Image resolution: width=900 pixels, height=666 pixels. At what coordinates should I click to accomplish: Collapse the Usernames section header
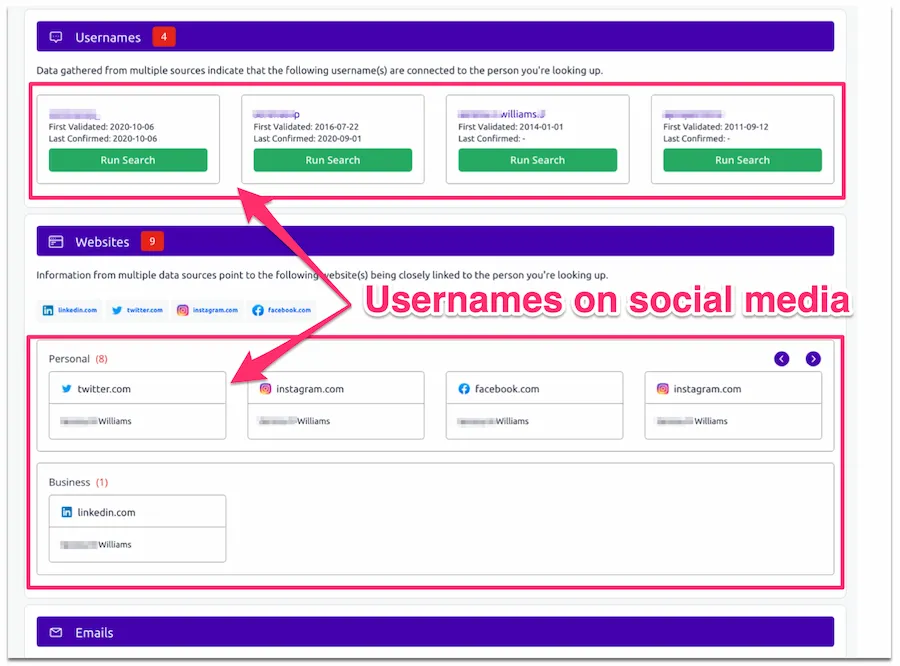click(435, 37)
